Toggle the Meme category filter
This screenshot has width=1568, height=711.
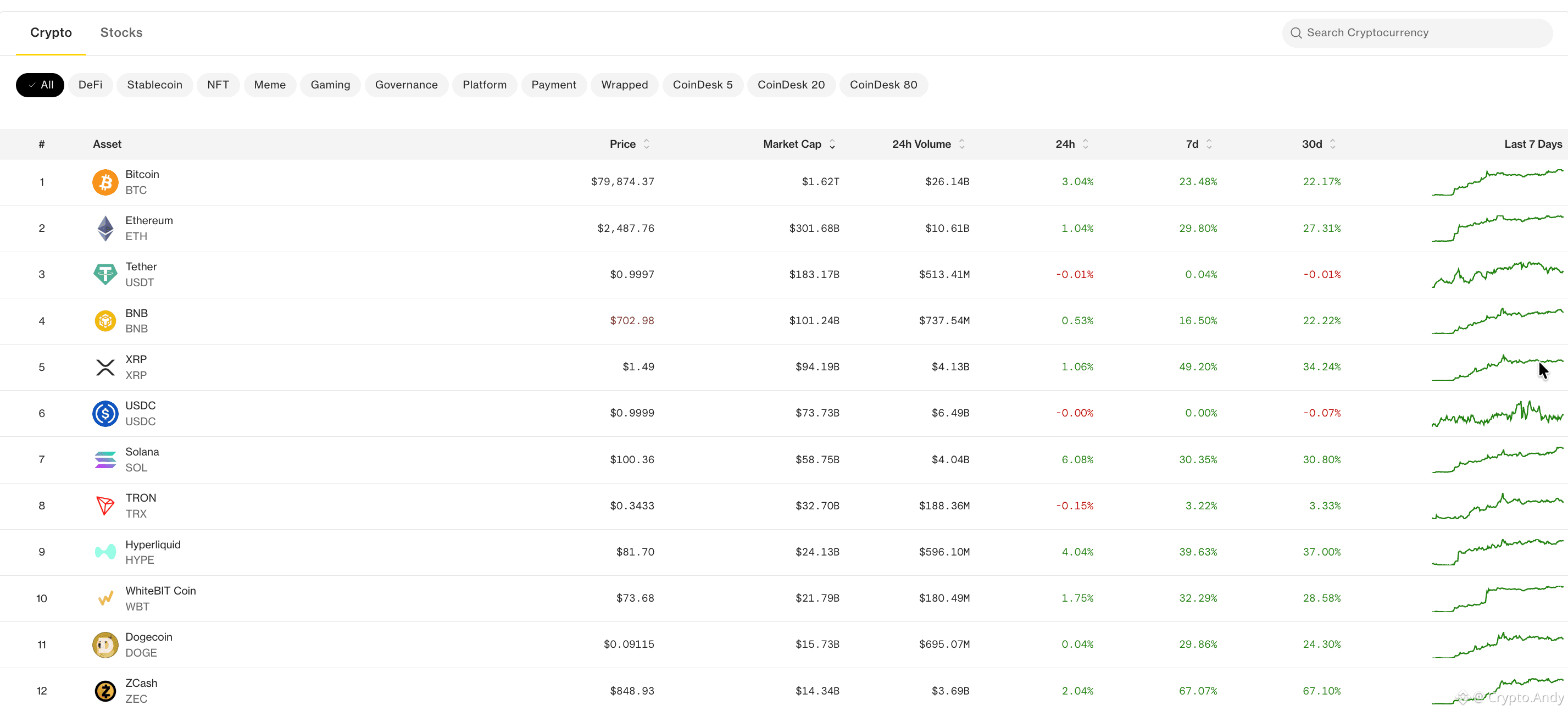tap(270, 85)
